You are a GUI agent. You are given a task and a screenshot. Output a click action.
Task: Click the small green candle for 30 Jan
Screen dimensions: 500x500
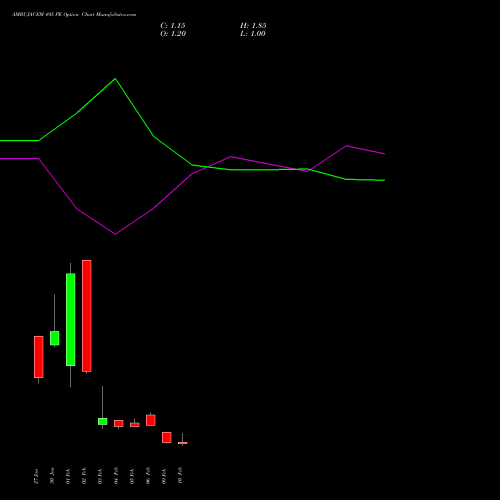(x=55, y=338)
